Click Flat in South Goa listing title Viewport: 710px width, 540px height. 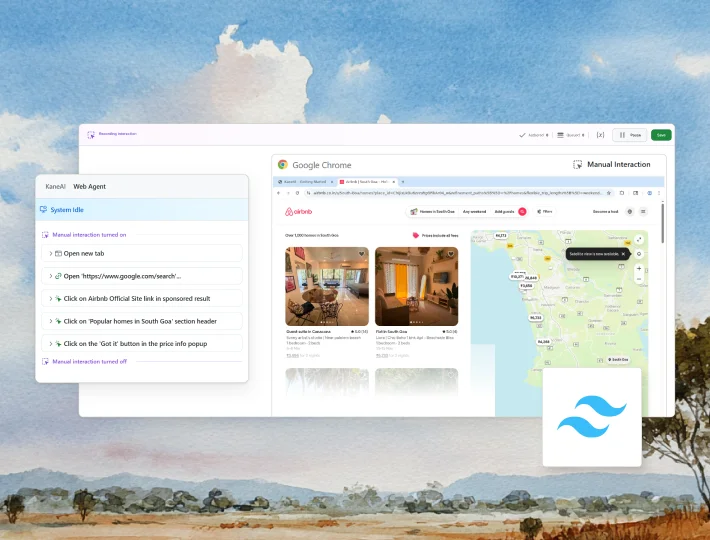391,332
